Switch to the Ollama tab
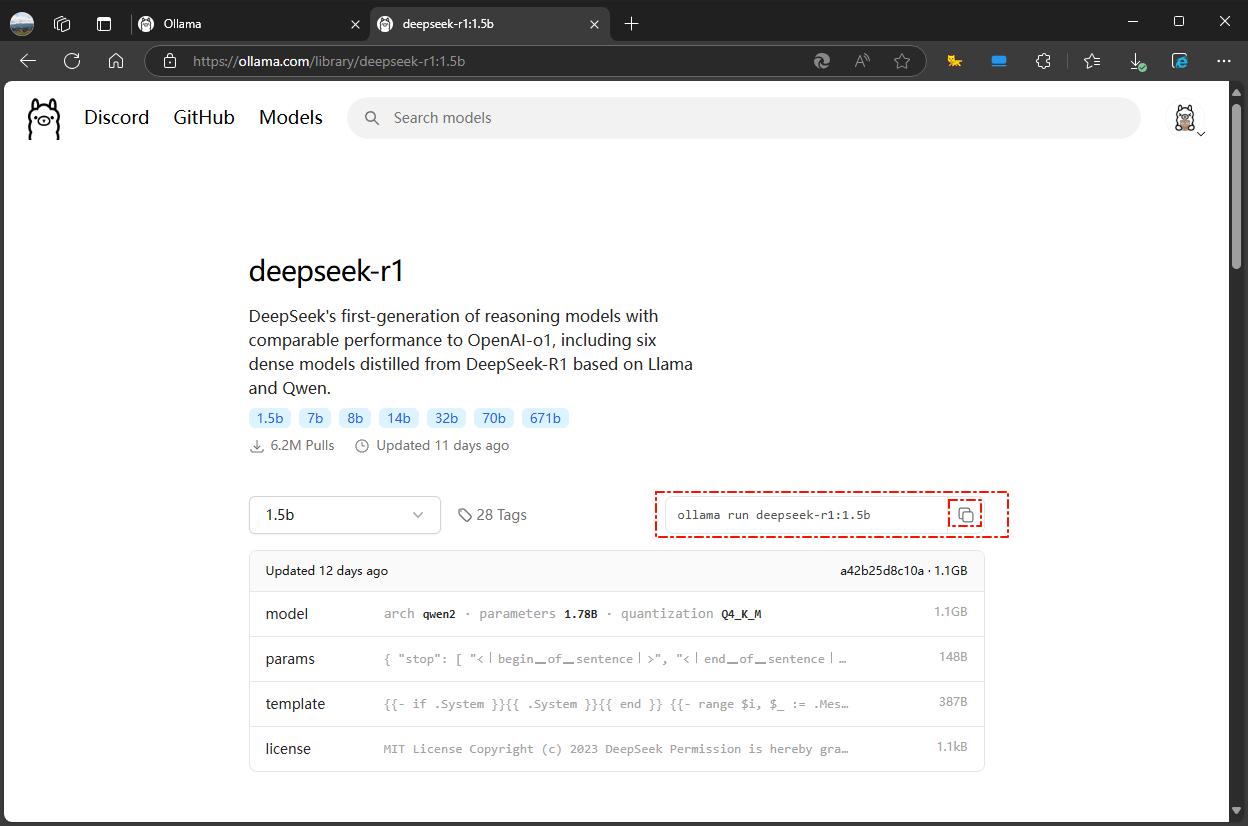1248x826 pixels. (x=249, y=24)
